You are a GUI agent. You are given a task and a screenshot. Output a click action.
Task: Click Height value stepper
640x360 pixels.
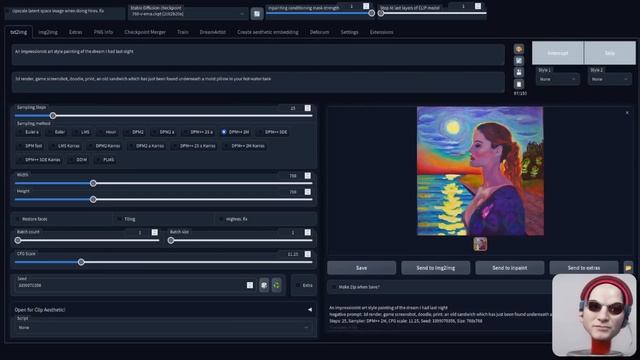click(x=308, y=192)
